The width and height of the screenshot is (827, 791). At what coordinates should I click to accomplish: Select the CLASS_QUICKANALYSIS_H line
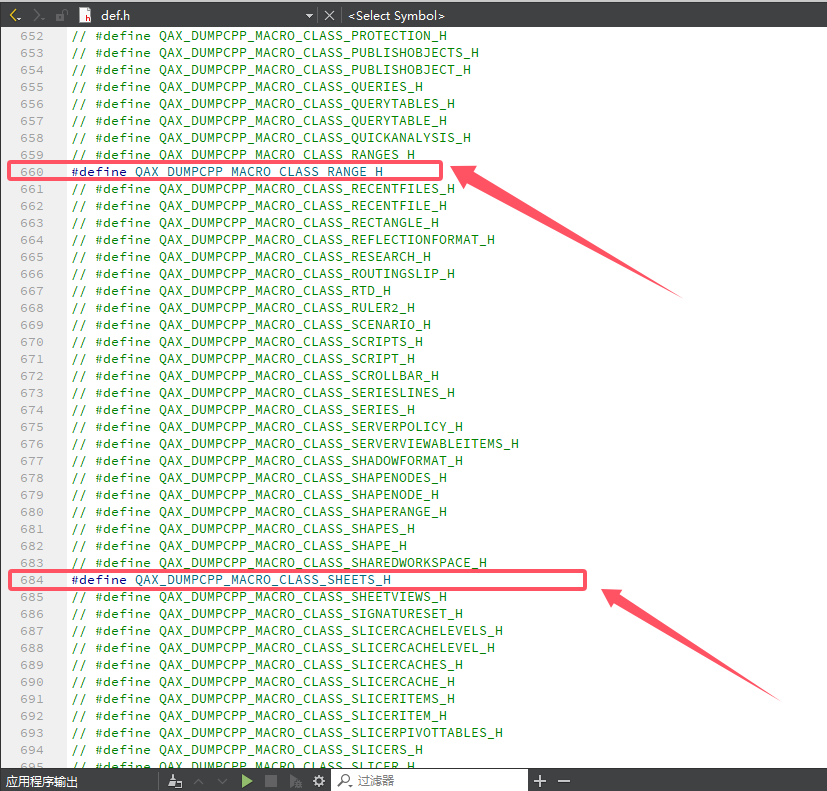tap(271, 138)
